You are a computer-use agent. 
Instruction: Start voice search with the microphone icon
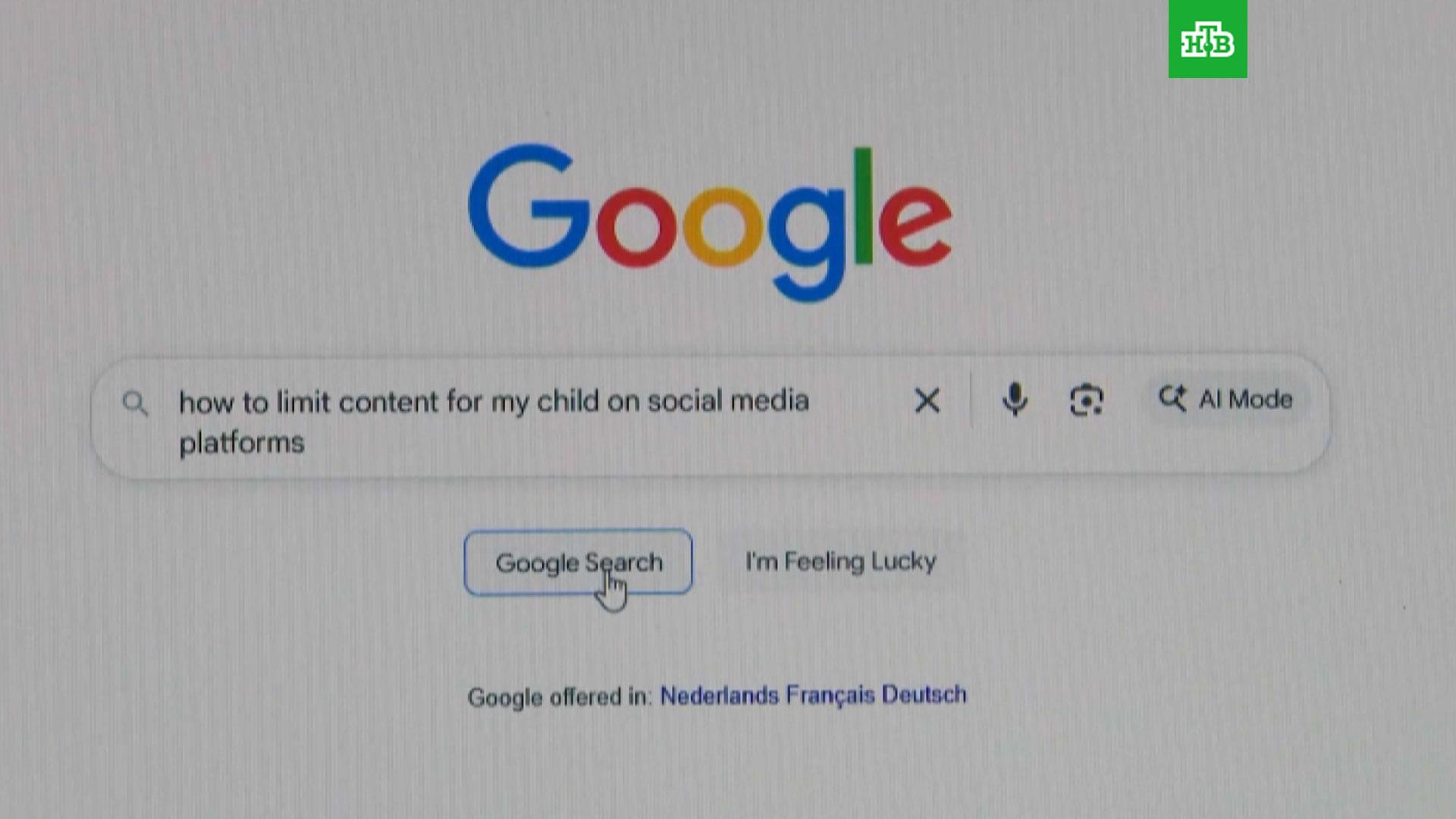(x=1014, y=400)
